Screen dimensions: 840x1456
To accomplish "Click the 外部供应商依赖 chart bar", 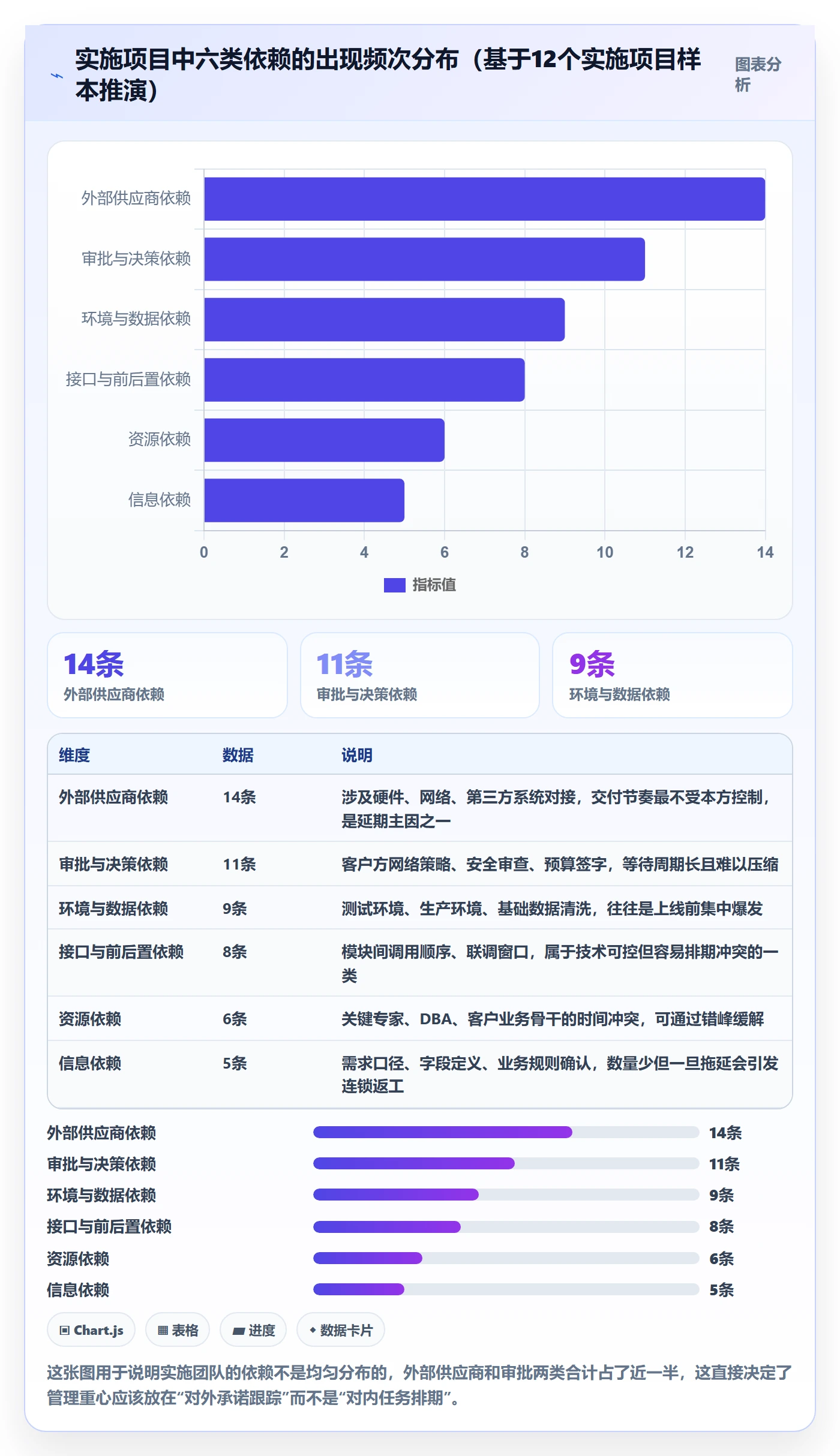I will tap(484, 199).
